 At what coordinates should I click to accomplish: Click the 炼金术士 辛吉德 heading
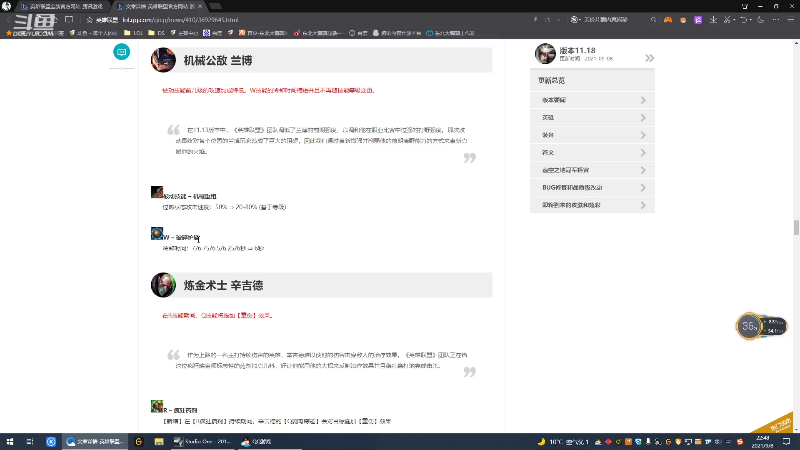point(223,285)
